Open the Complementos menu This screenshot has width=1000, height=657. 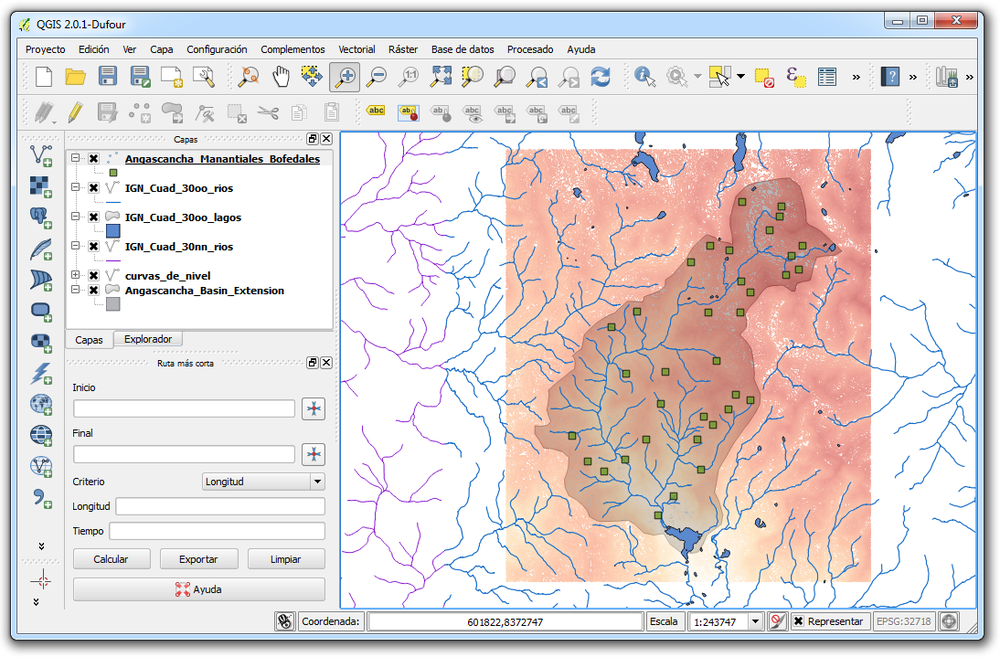293,49
